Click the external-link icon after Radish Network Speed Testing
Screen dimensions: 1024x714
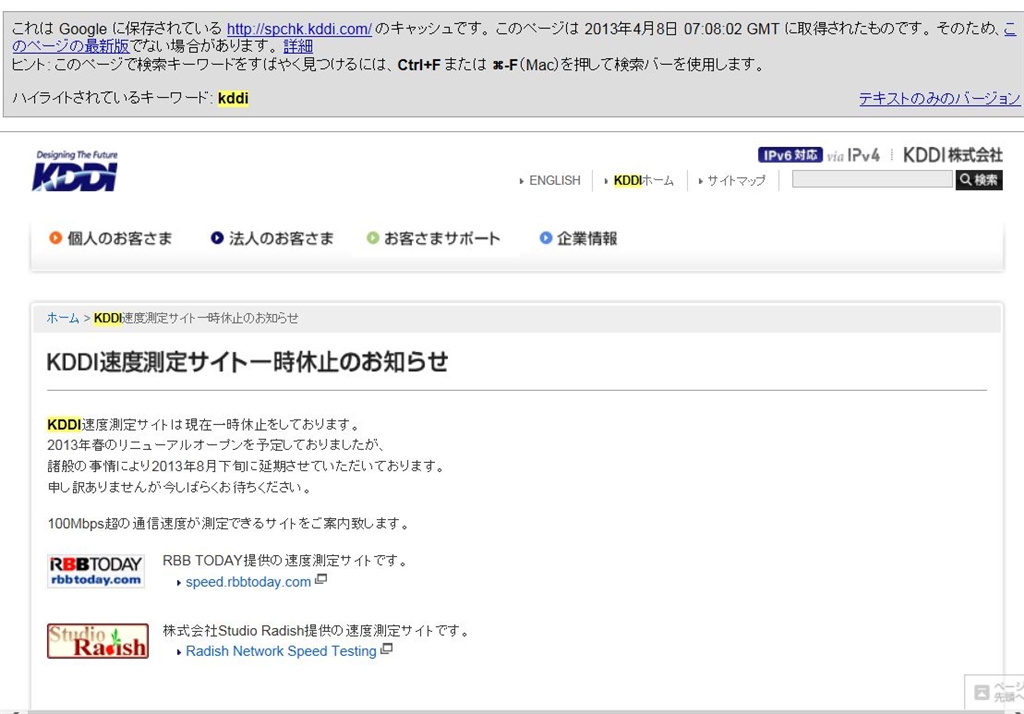click(387, 649)
